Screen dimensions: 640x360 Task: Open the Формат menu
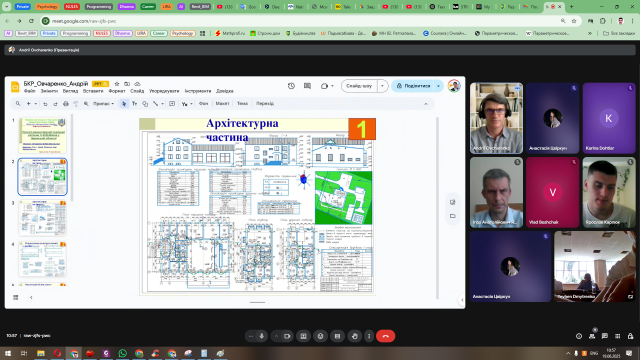coord(117,91)
